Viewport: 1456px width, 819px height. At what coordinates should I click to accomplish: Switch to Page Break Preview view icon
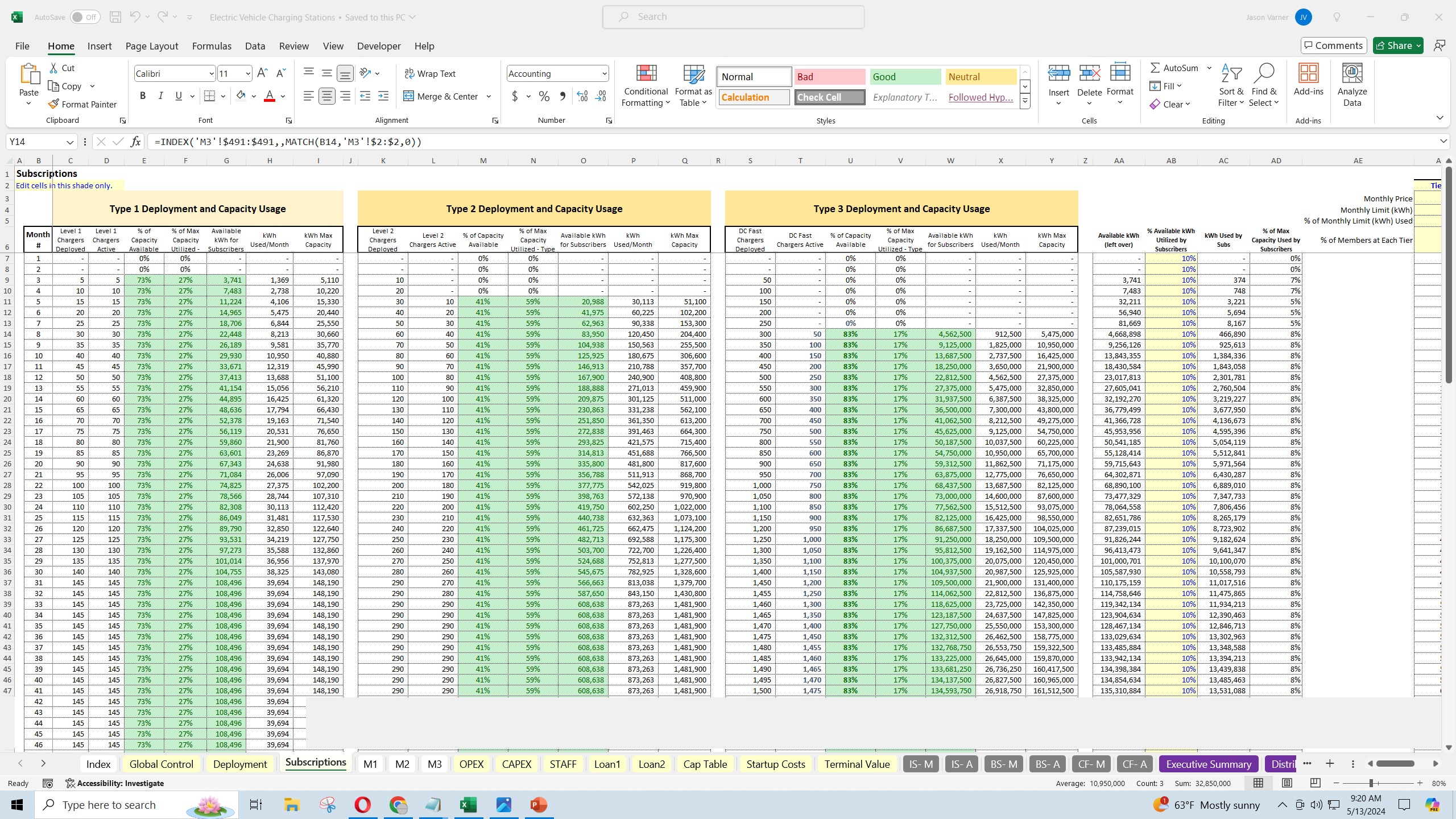click(x=1315, y=783)
